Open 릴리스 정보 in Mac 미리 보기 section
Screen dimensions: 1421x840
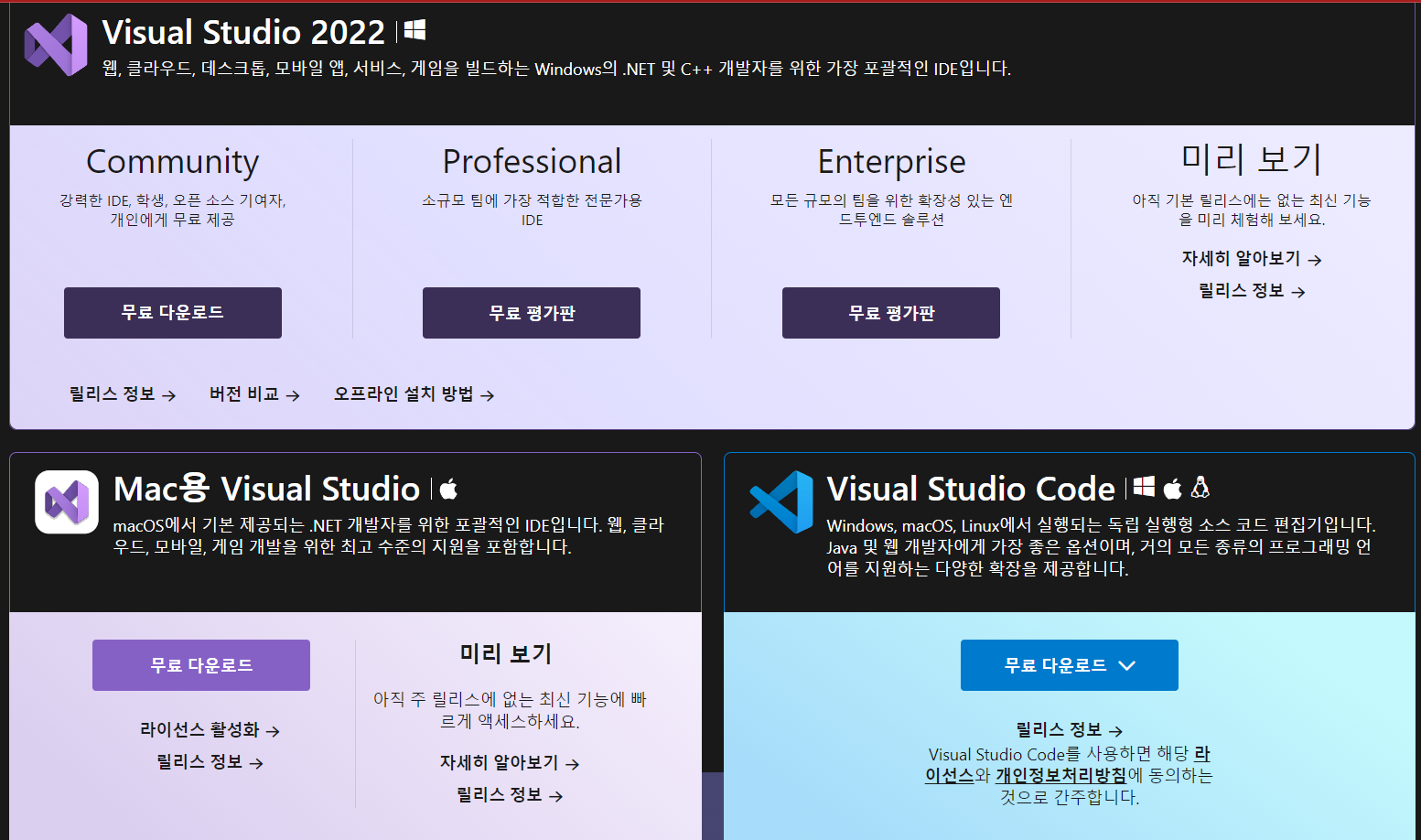(x=510, y=795)
